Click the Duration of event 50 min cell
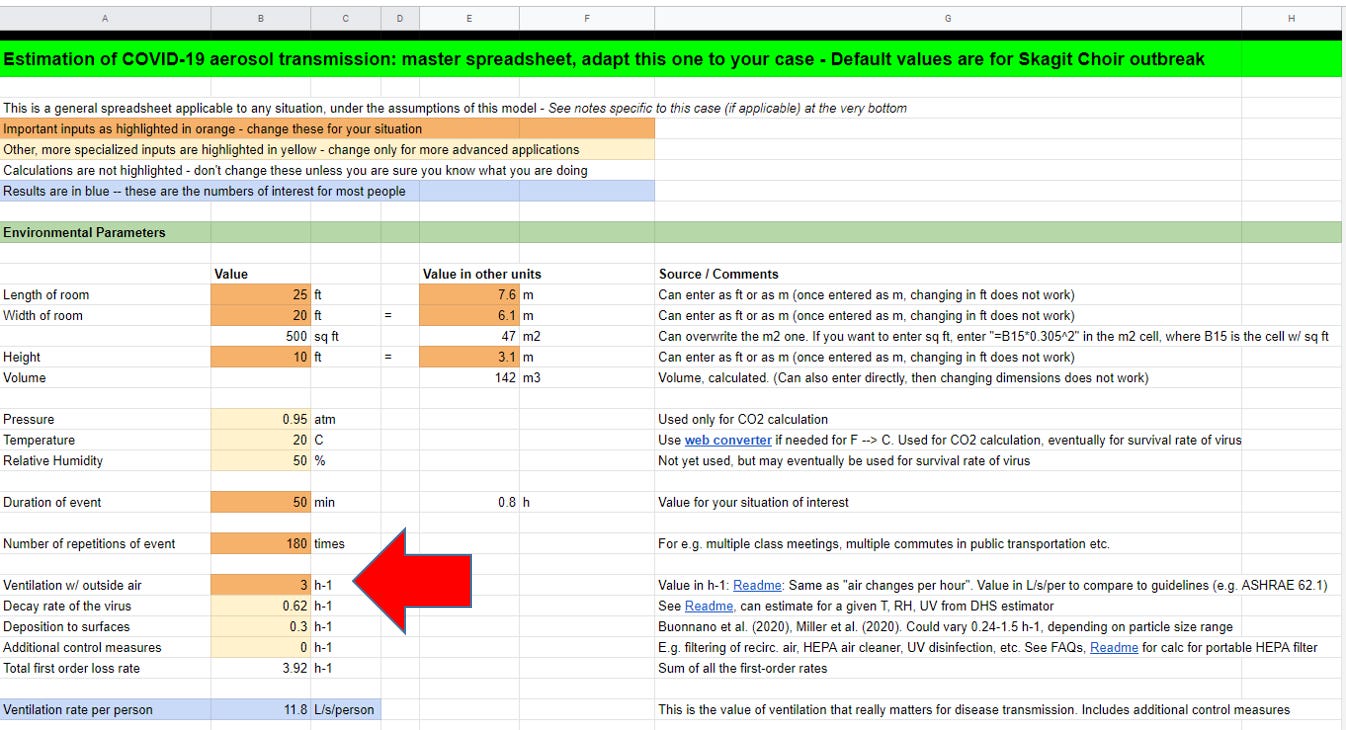 260,502
